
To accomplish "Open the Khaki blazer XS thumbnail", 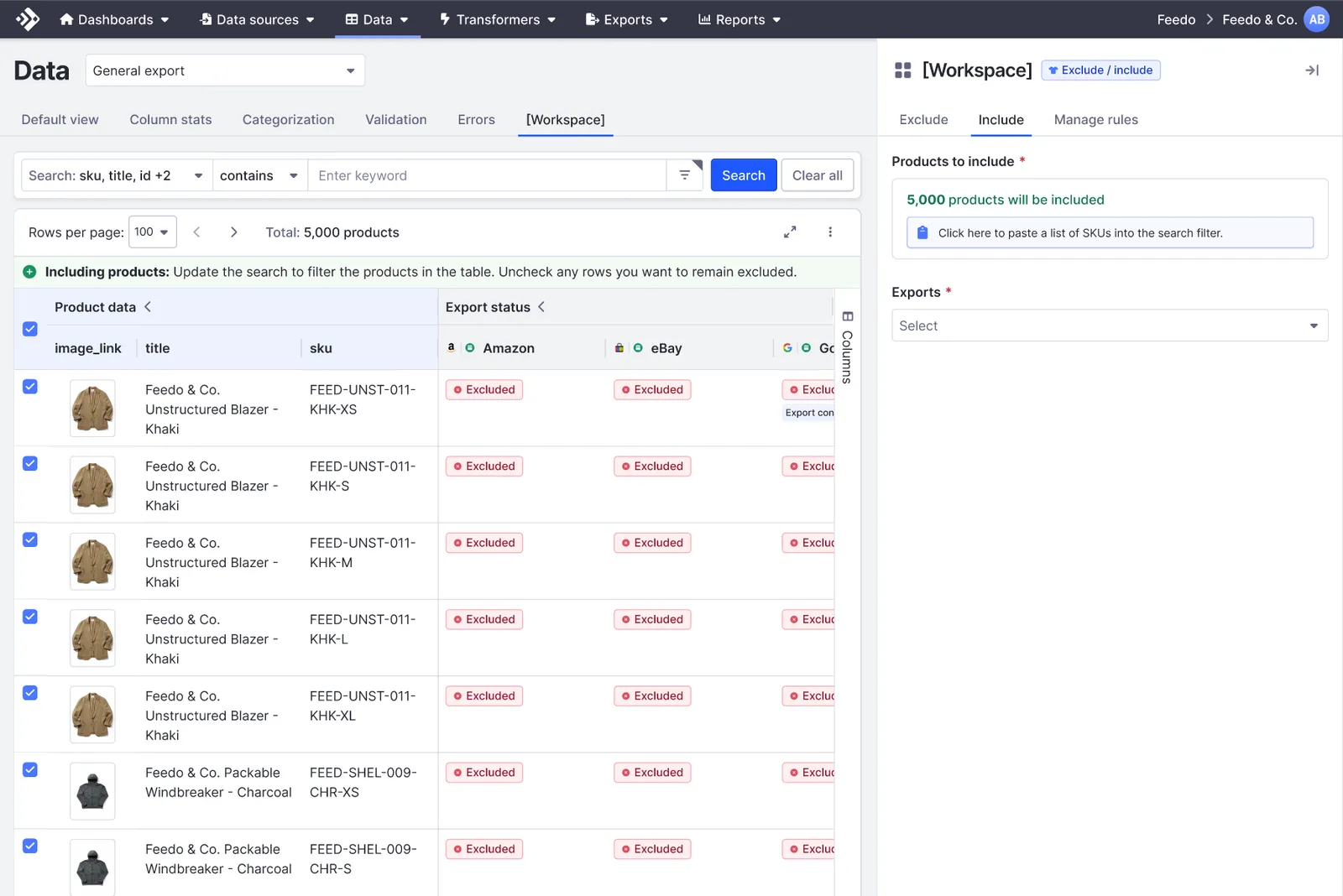I will click(92, 409).
